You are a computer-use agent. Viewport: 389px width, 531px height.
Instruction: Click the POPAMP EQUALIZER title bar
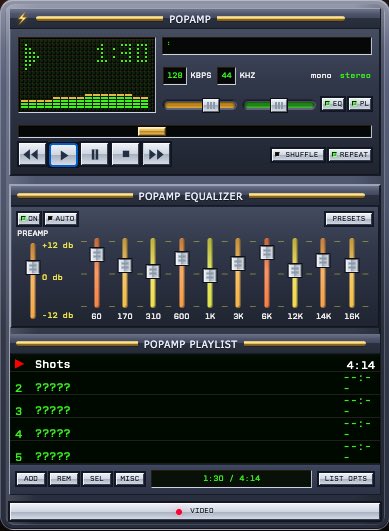pyautogui.click(x=195, y=196)
